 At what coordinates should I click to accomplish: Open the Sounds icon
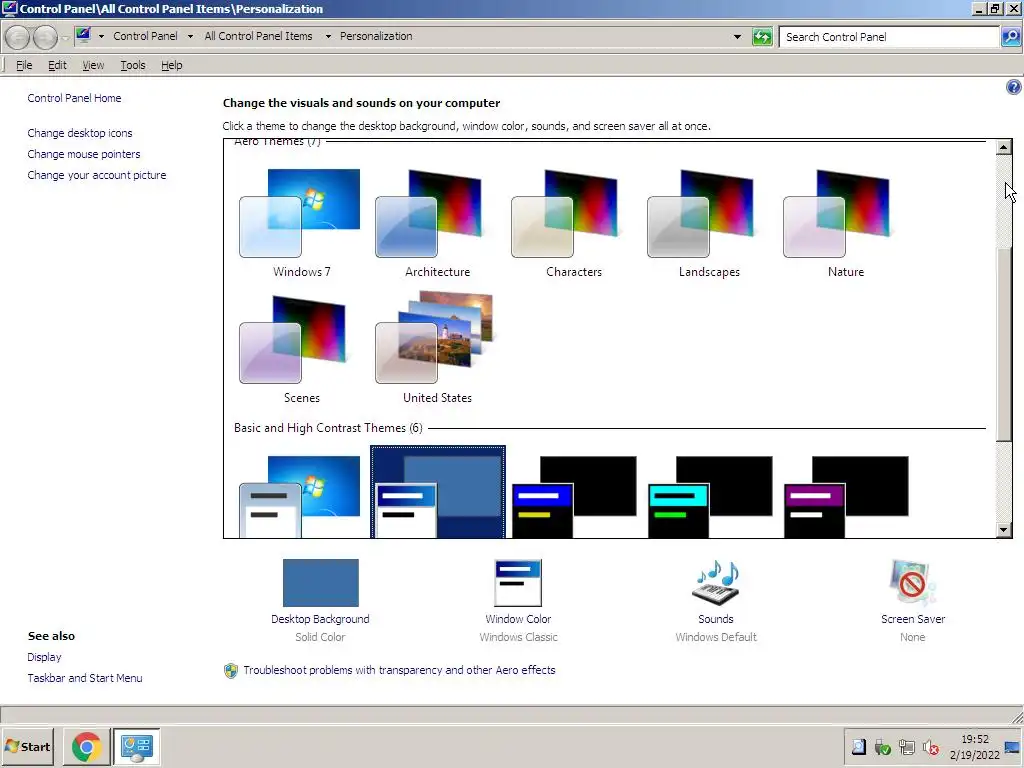click(716, 583)
